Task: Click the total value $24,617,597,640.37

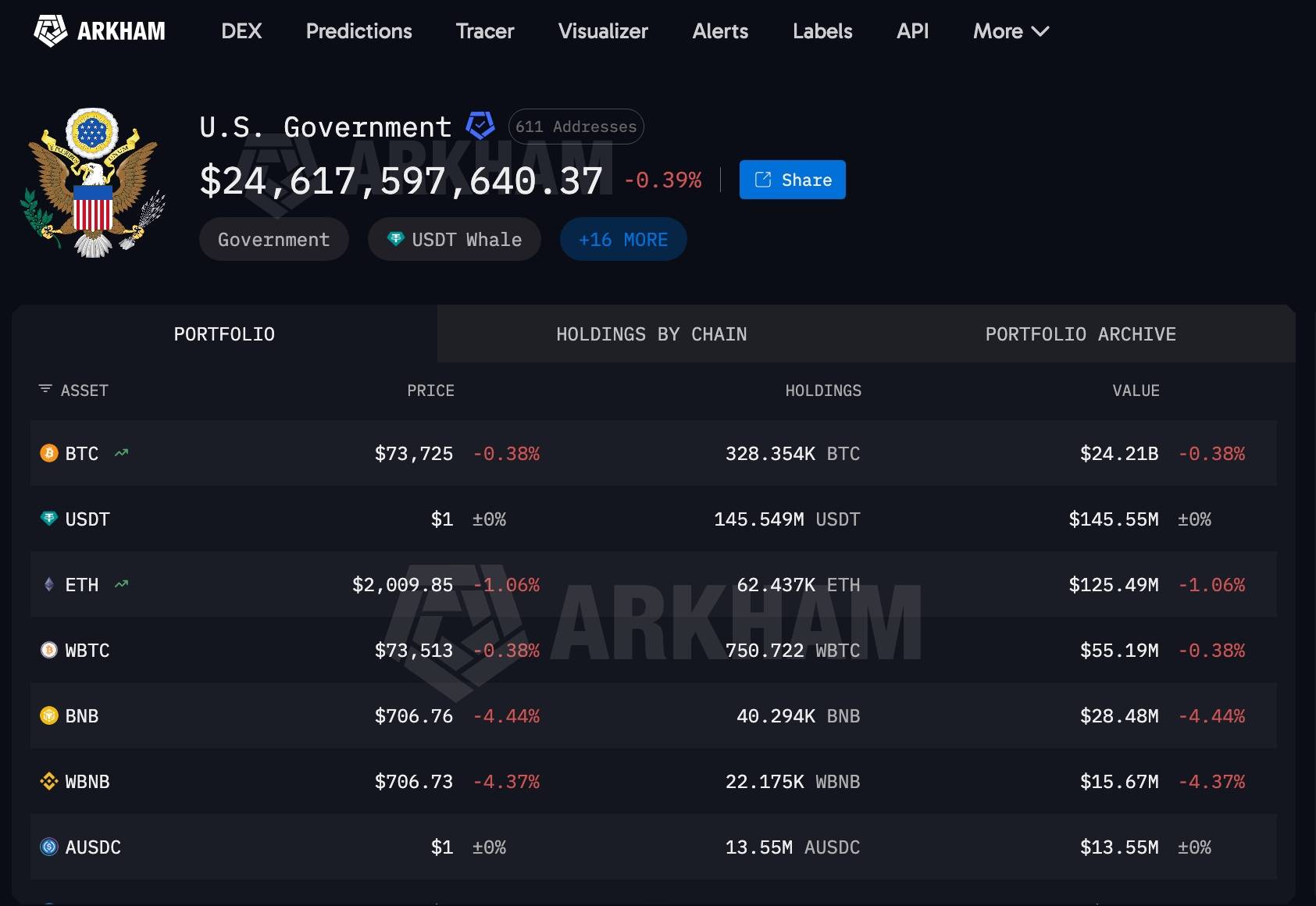Action: (401, 180)
